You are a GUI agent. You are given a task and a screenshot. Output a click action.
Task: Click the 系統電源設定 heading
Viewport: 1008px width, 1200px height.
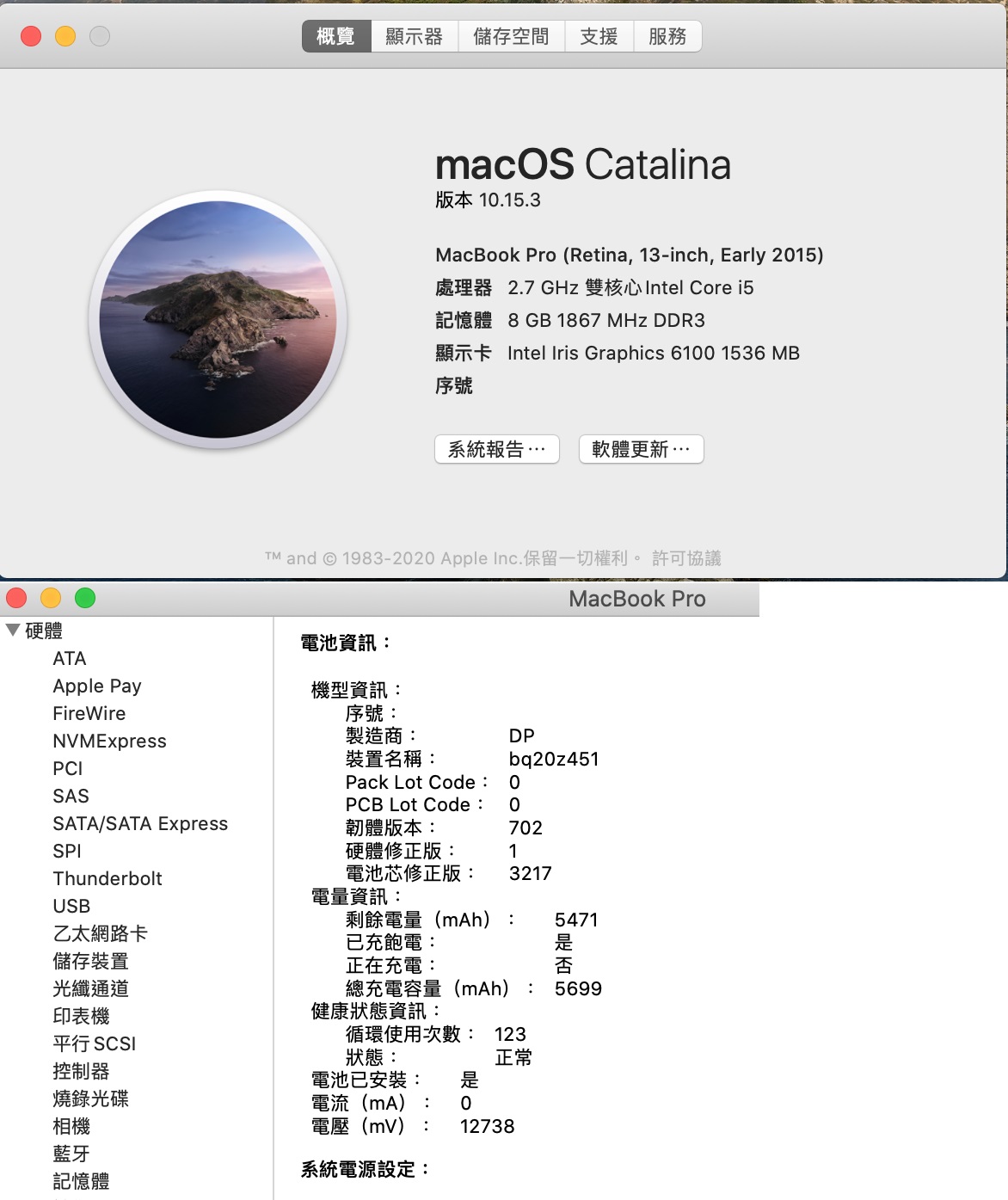coord(365,1170)
